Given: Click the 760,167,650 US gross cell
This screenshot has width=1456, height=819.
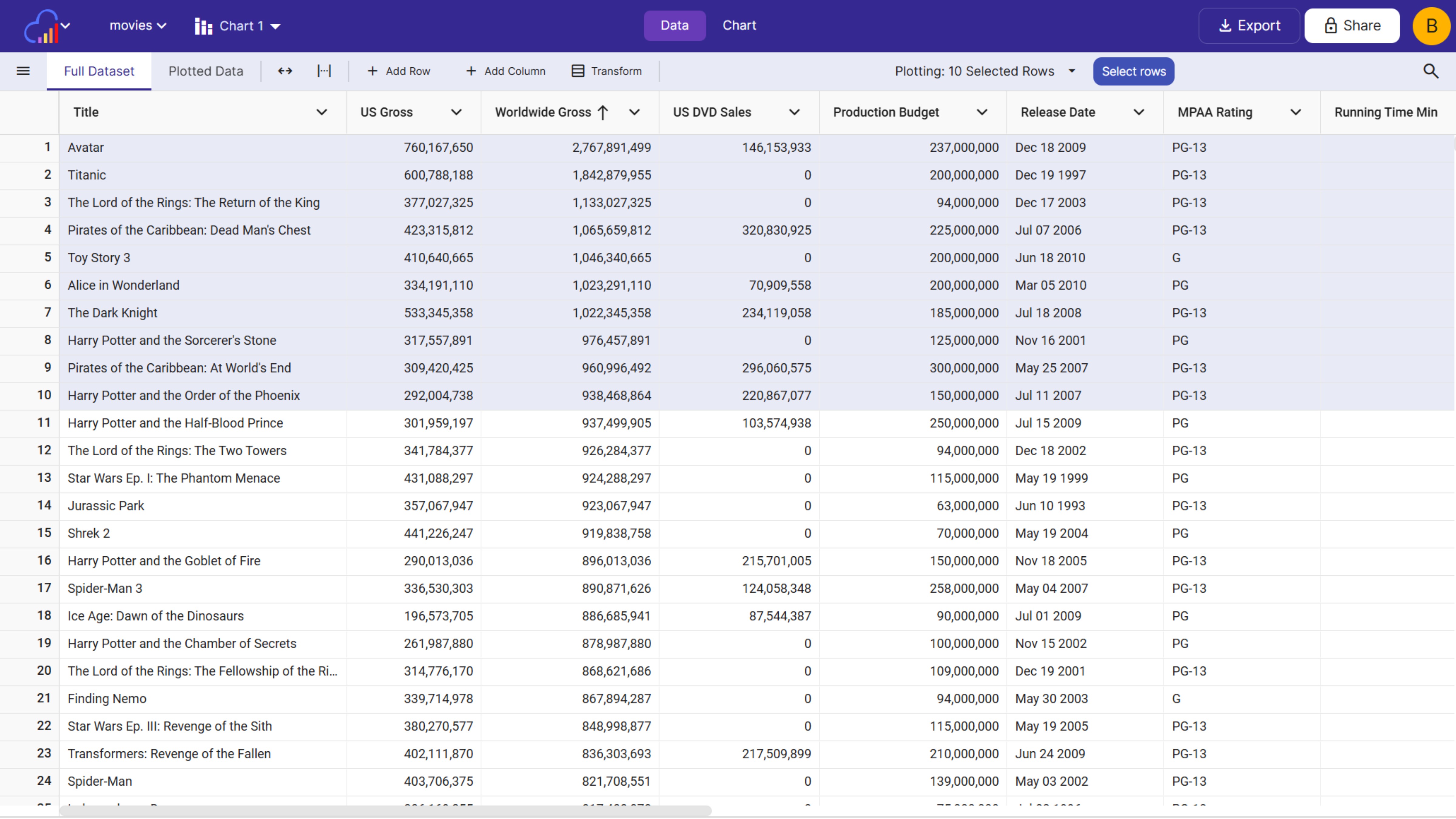Looking at the screenshot, I should click(414, 147).
